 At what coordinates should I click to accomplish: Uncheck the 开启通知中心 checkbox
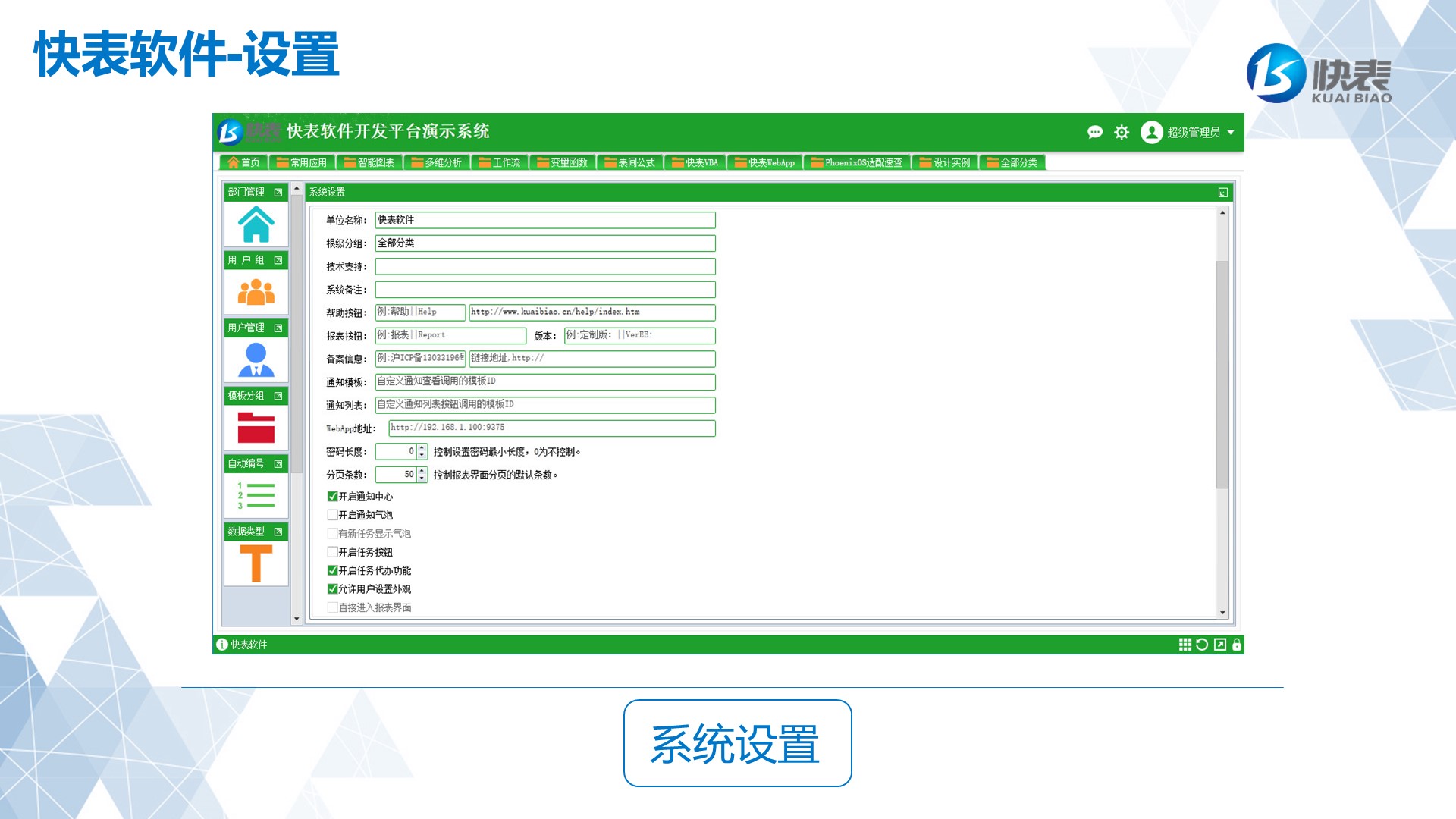tap(332, 497)
